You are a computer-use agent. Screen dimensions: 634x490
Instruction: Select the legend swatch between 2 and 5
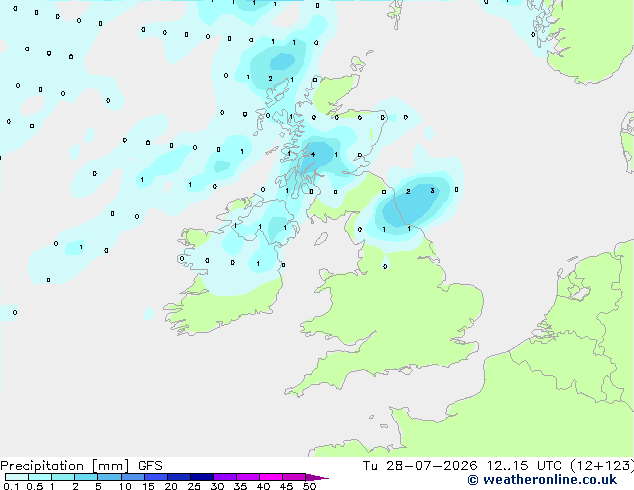click(x=86, y=477)
